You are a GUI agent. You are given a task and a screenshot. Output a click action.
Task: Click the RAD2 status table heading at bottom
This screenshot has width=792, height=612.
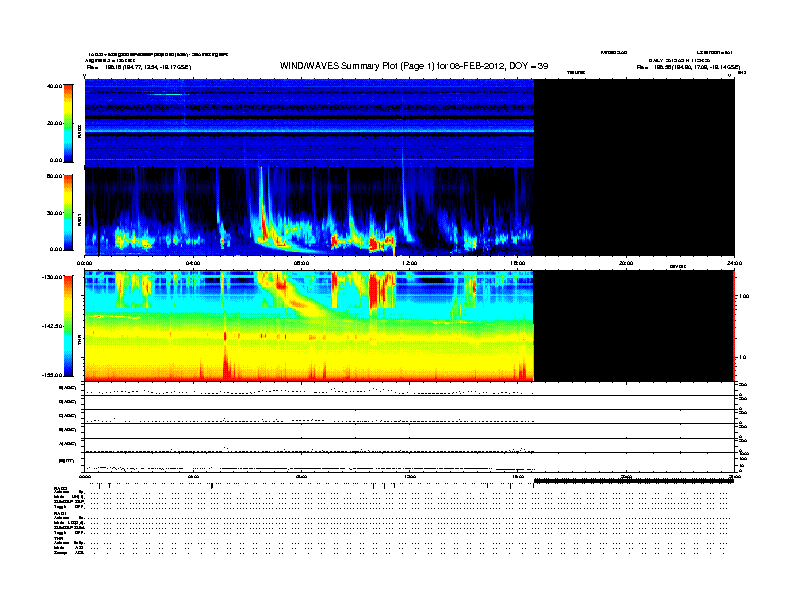click(60, 489)
